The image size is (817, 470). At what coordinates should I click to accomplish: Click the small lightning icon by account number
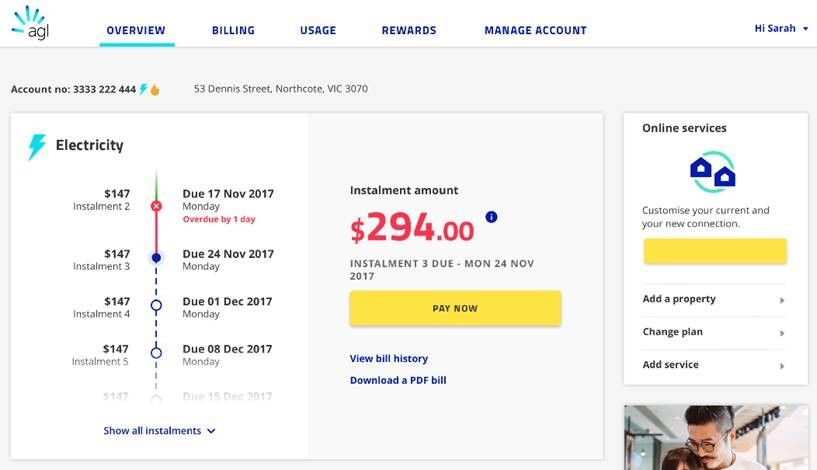pos(144,89)
